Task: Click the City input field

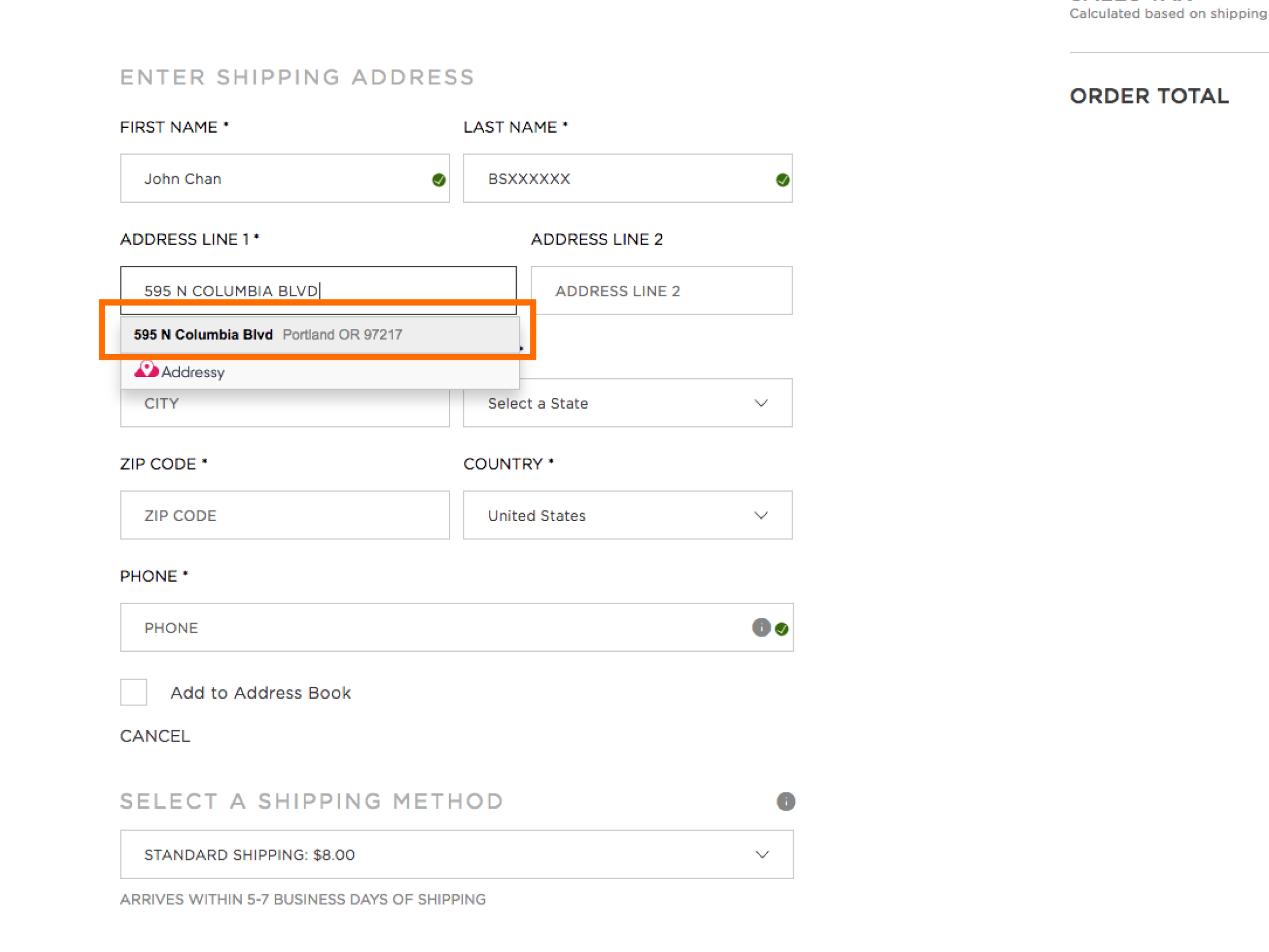Action: (x=284, y=409)
